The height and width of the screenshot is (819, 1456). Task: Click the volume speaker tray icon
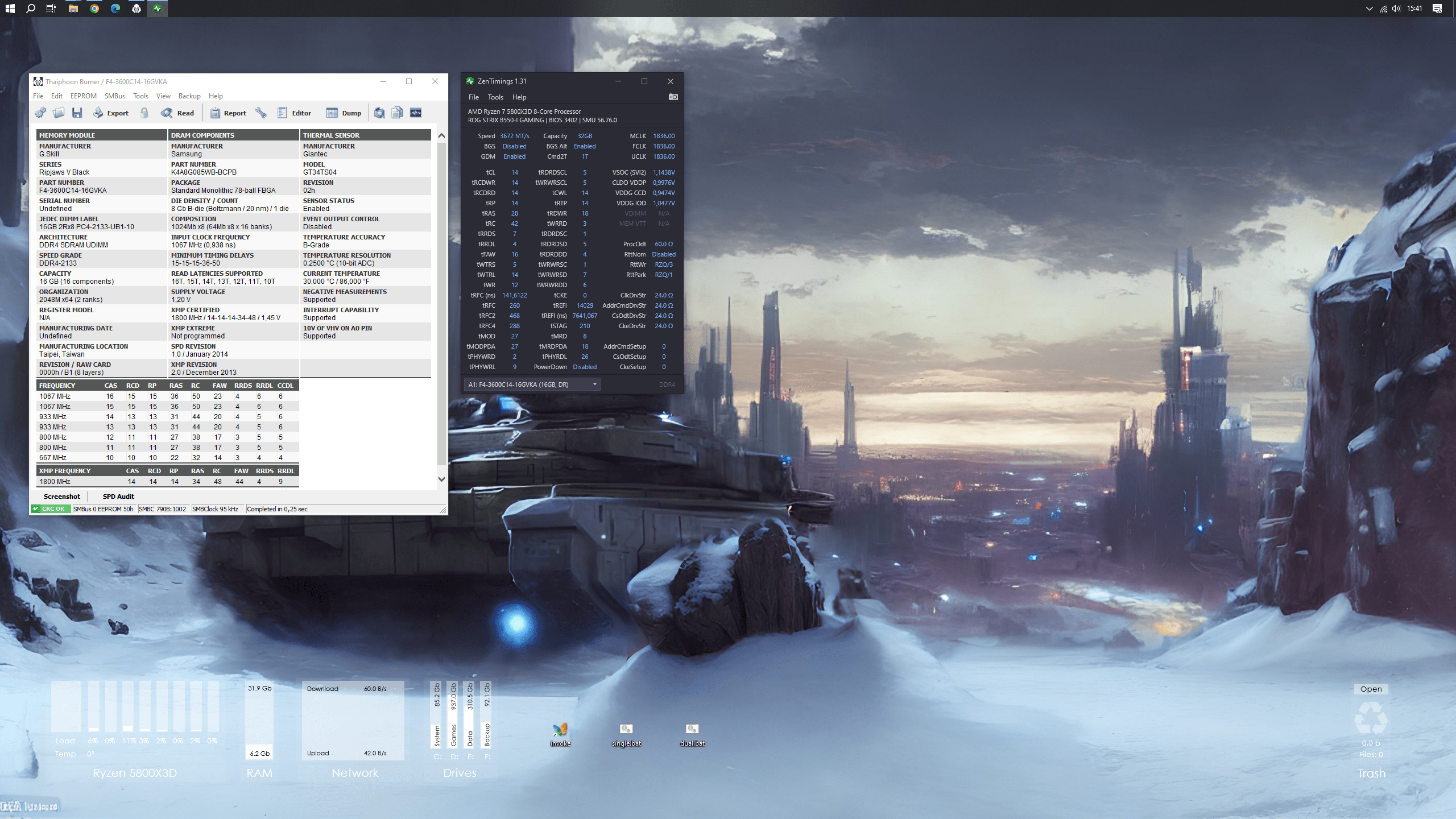[1396, 9]
